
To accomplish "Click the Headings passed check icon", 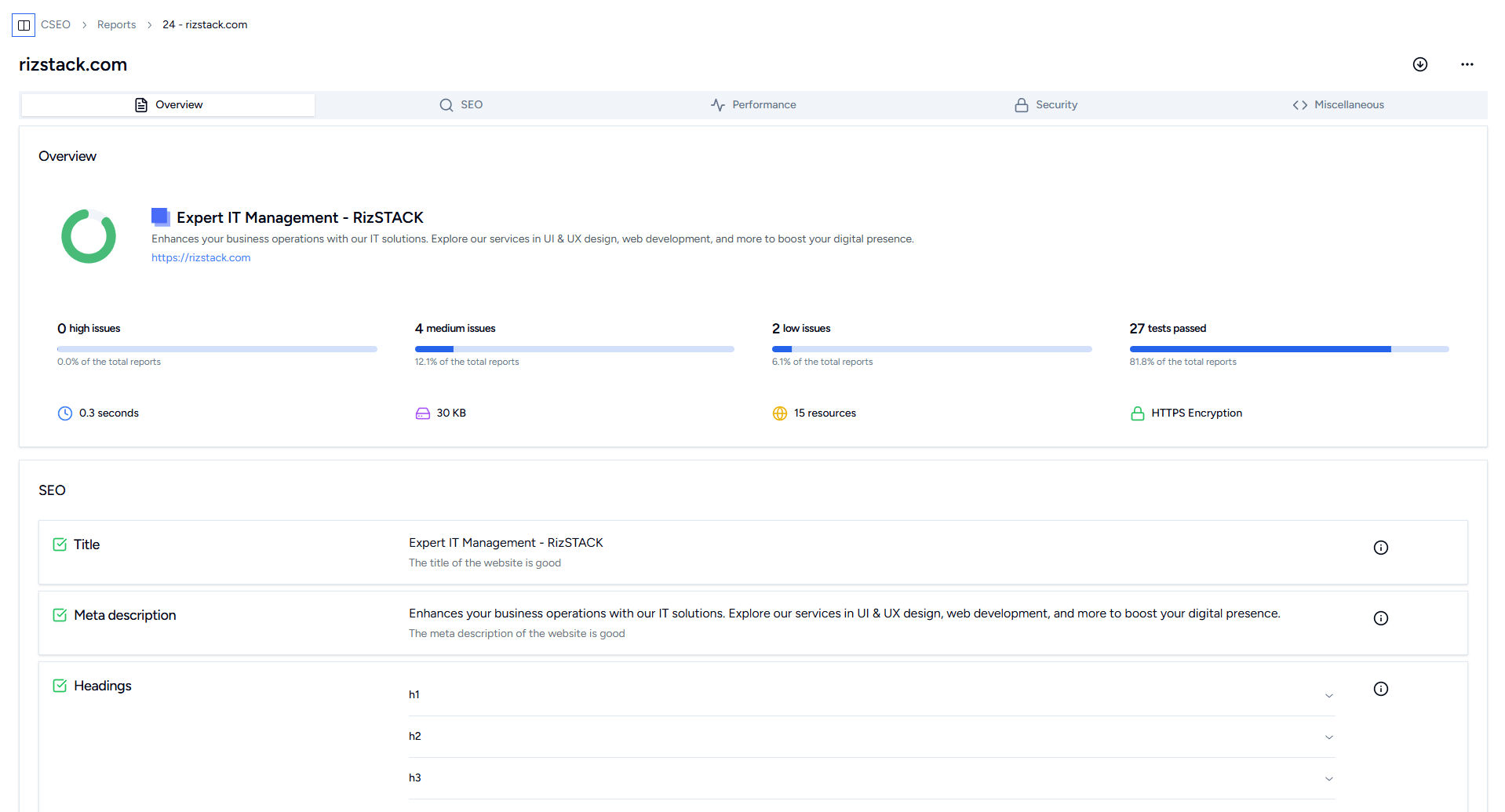I will click(60, 686).
